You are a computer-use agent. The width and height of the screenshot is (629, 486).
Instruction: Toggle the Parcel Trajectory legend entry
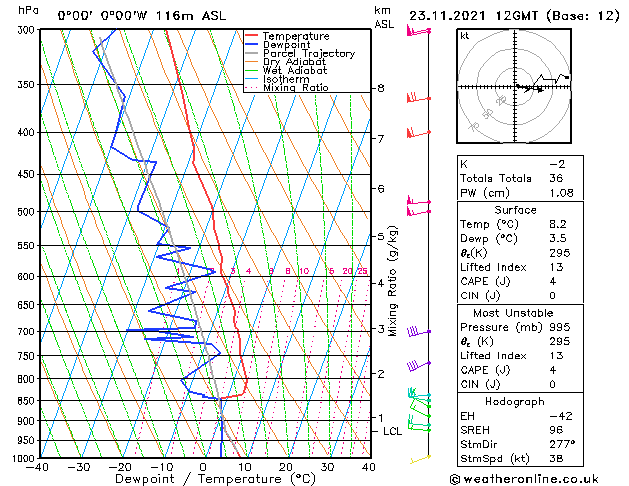pyautogui.click(x=308, y=54)
